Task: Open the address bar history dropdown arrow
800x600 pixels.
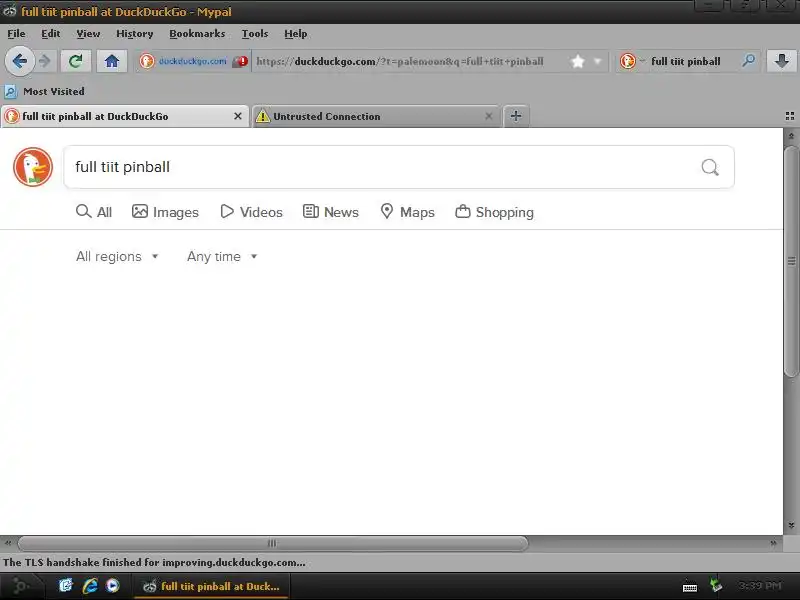Action: tap(597, 62)
